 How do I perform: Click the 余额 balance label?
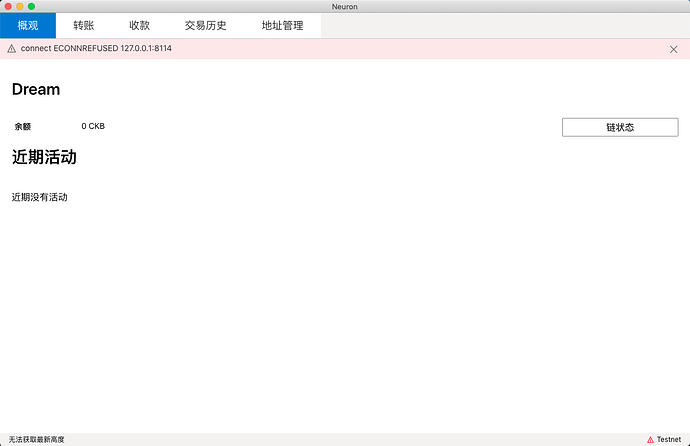pos(23,127)
